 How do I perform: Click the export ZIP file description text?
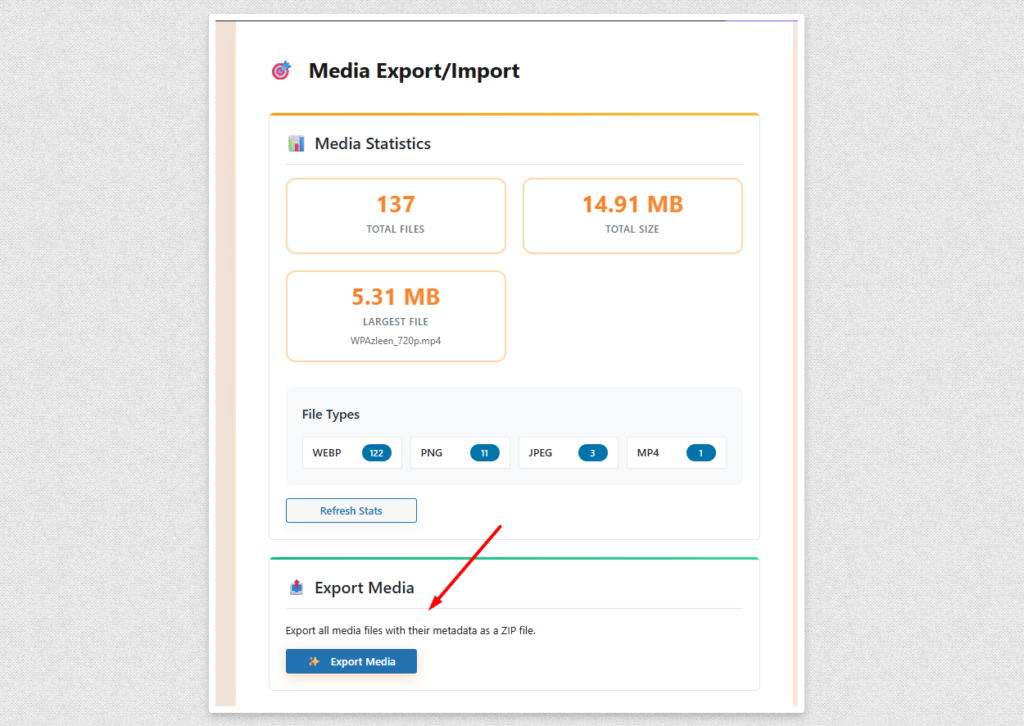(410, 631)
